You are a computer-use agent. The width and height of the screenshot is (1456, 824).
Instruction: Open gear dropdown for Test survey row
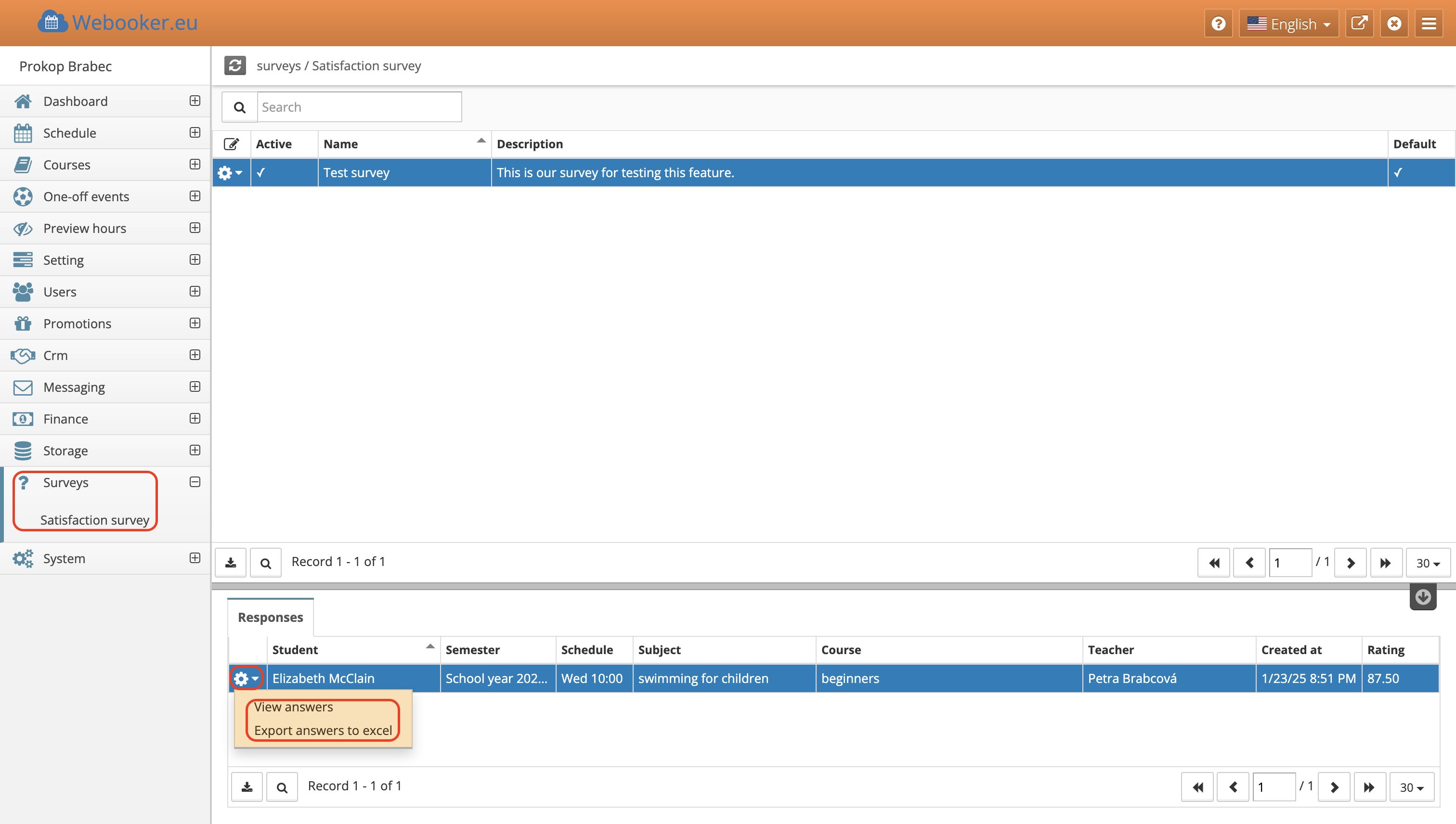230,173
